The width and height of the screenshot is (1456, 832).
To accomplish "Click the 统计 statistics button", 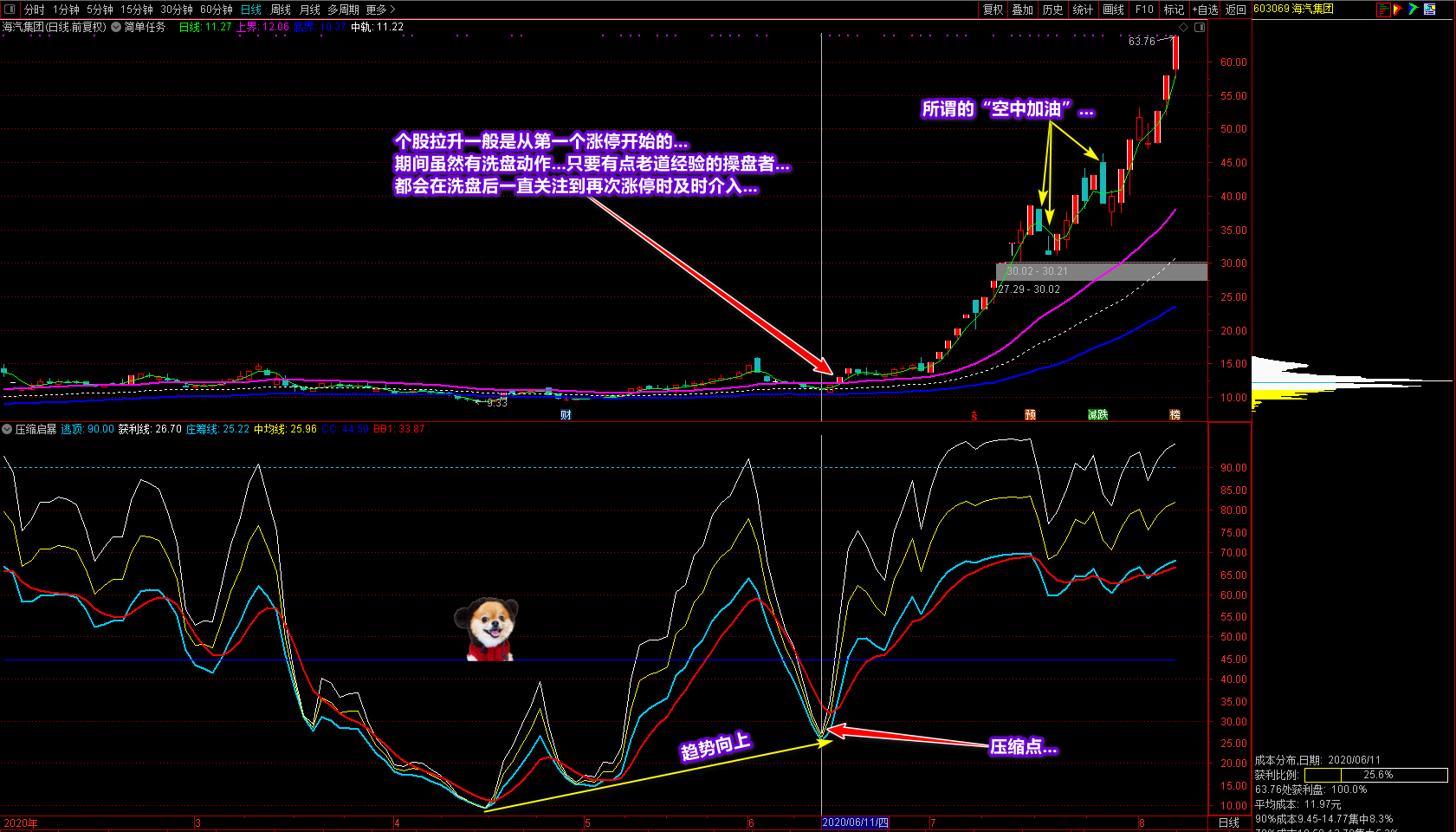I will pyautogui.click(x=1084, y=10).
